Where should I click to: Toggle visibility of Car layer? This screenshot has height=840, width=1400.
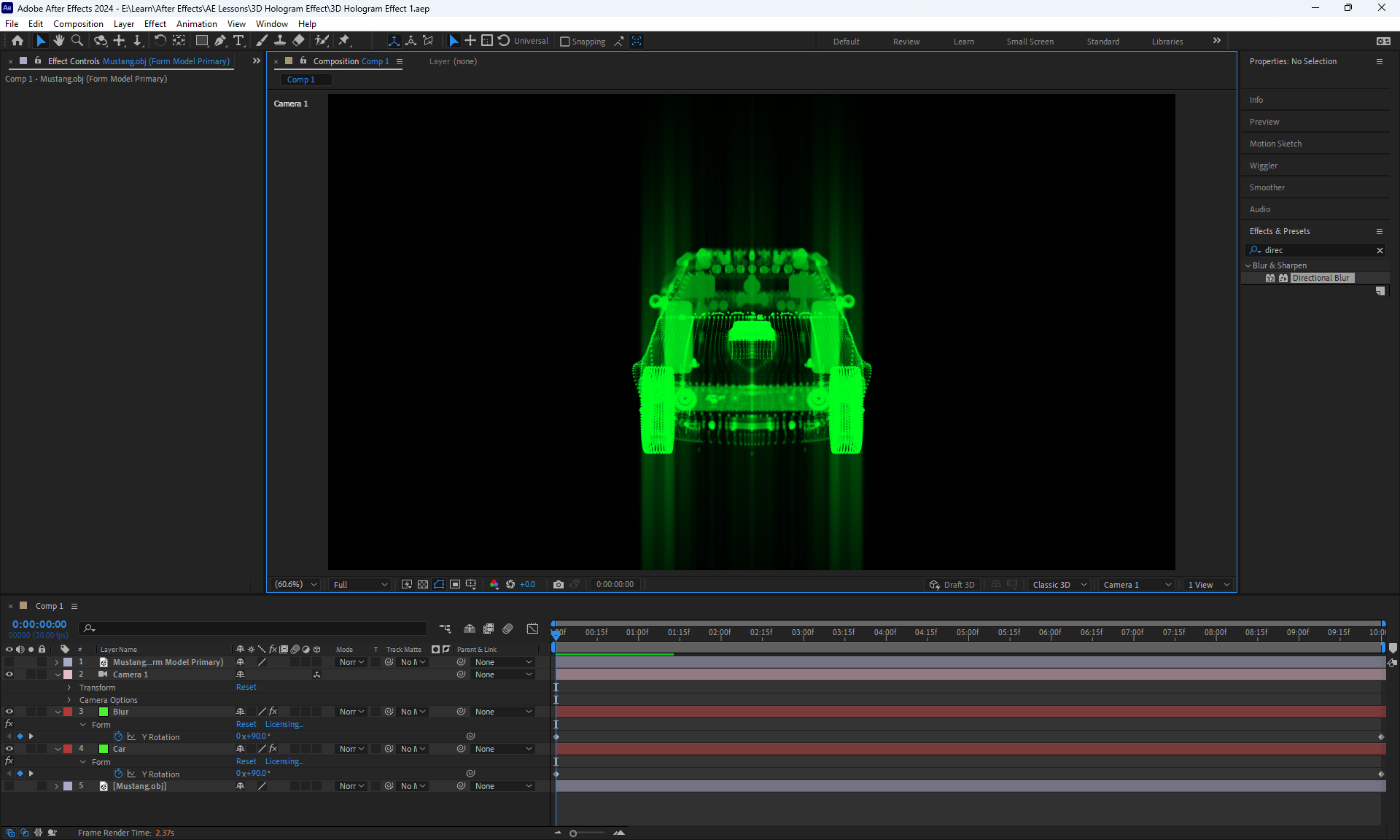[9, 749]
